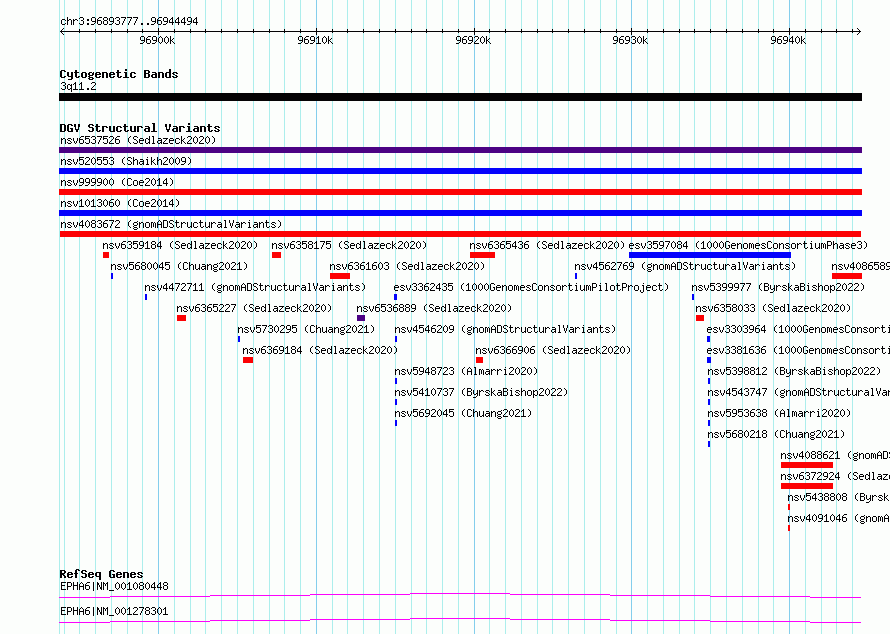Click the nsv6537526 (Sedlazeck2020) variant label

(x=138, y=140)
